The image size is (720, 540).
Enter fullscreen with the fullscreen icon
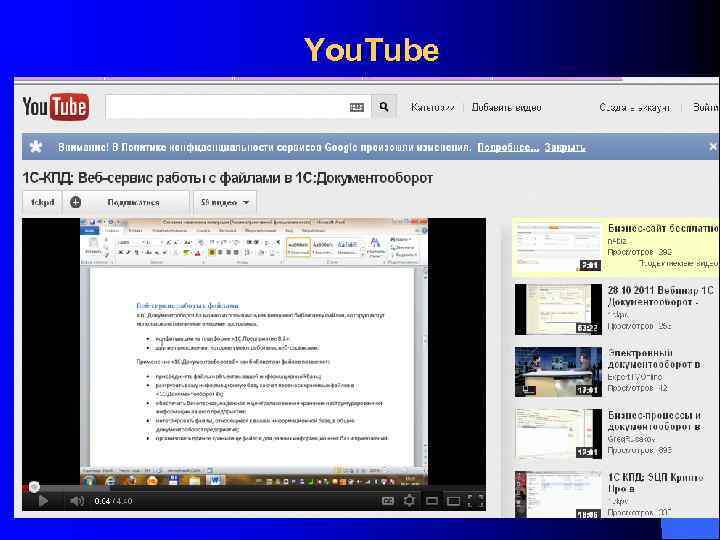pyautogui.click(x=476, y=501)
